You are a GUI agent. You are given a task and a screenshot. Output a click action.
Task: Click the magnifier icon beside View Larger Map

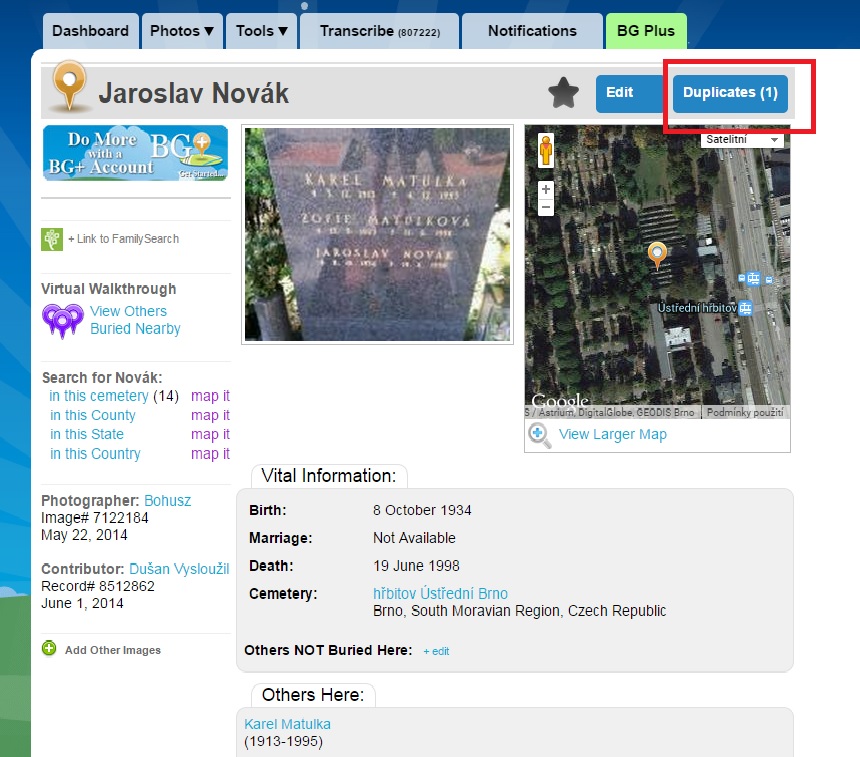540,435
